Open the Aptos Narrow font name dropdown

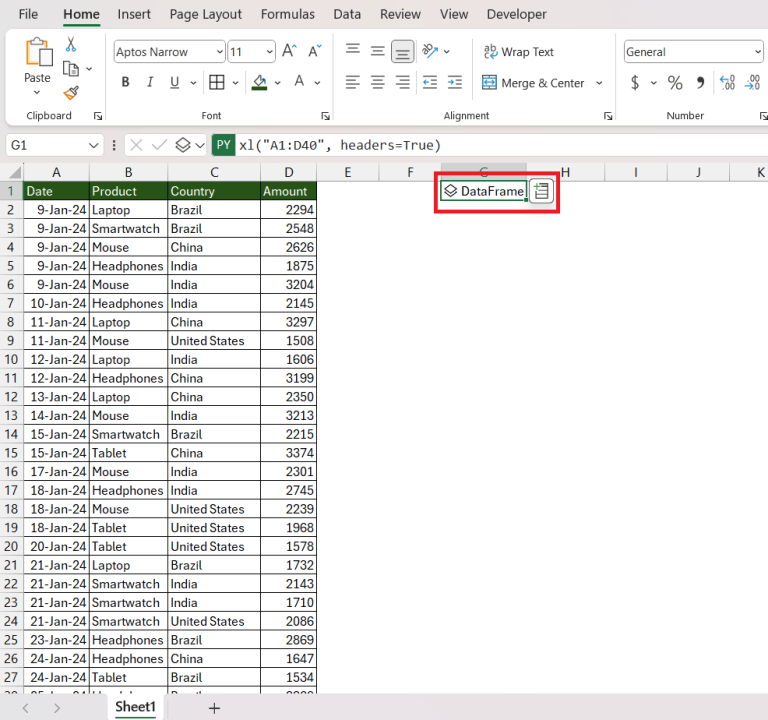(x=219, y=52)
